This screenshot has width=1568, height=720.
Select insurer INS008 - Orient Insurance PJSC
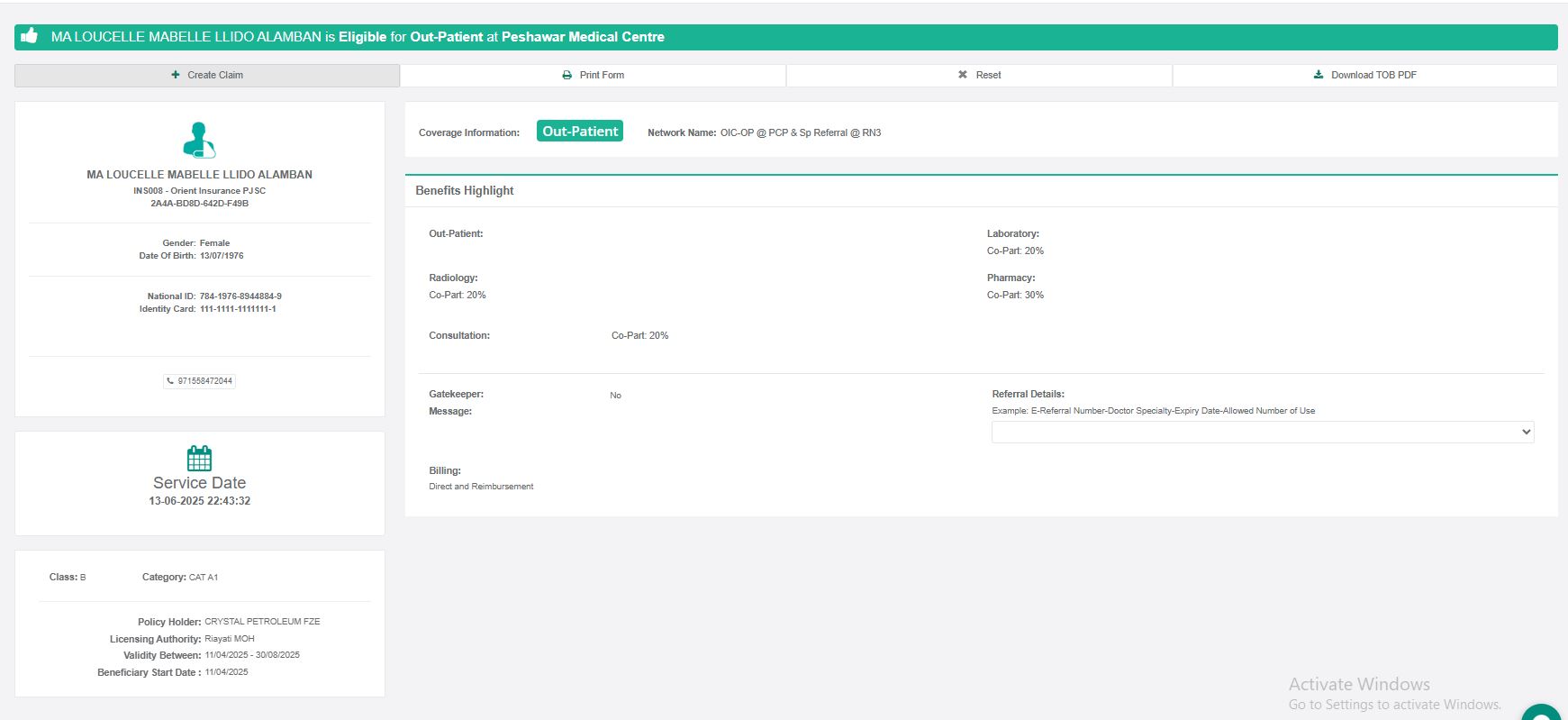coord(200,191)
